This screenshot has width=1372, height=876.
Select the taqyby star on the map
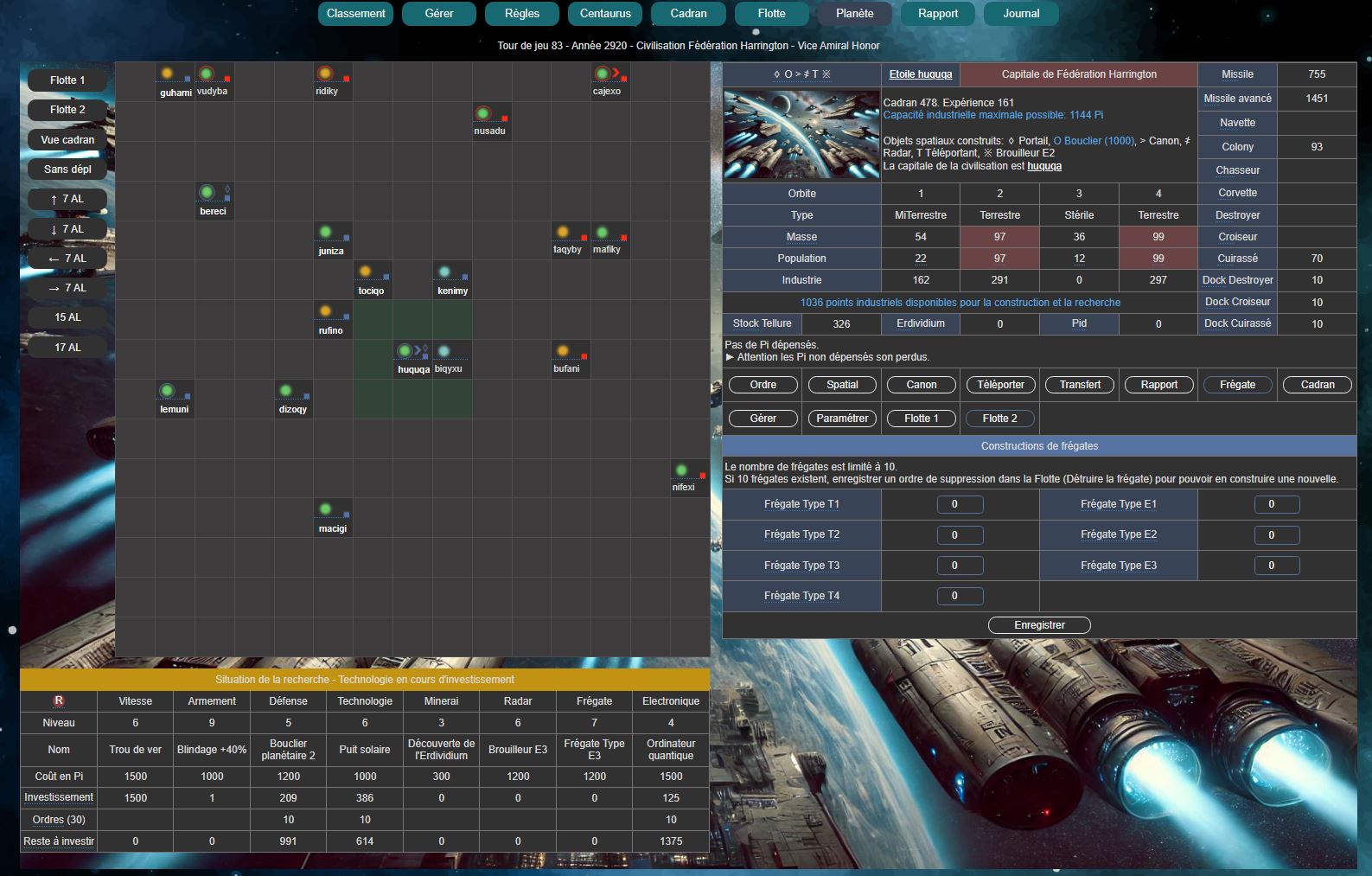coord(563,232)
